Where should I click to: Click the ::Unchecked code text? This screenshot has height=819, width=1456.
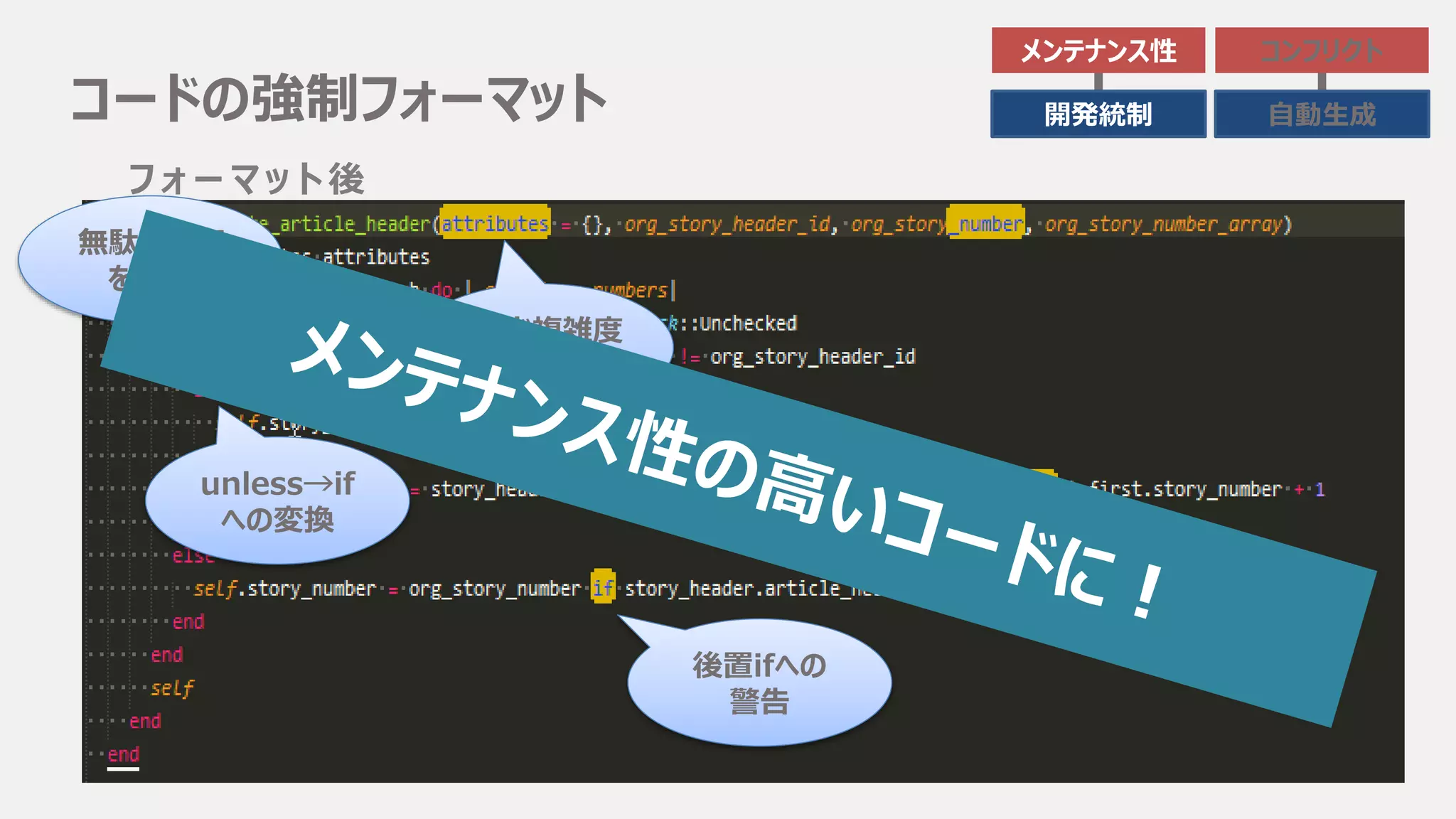pos(737,323)
